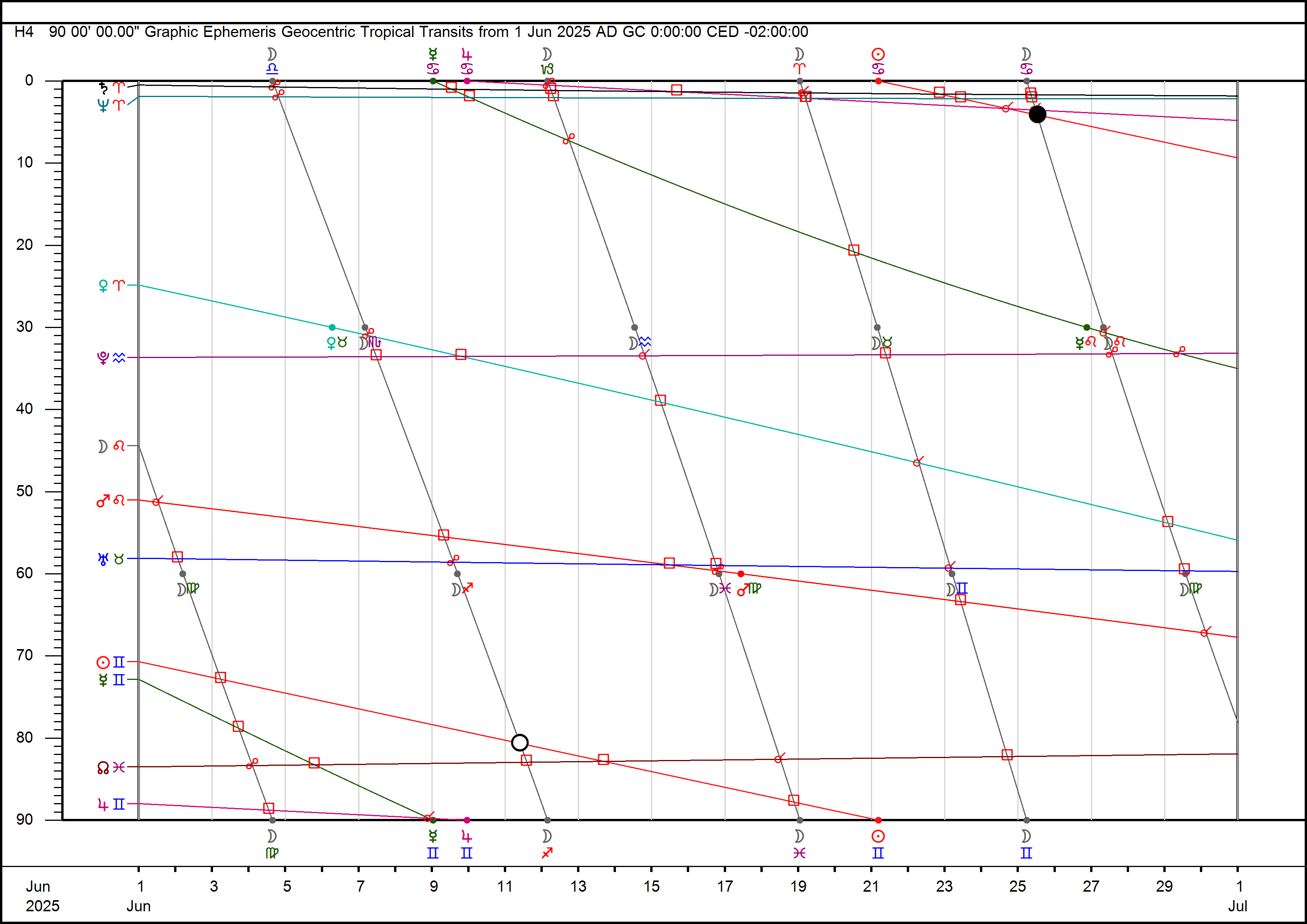Click the 21 date label on timeline
The width and height of the screenshot is (1307, 924).
tap(871, 886)
